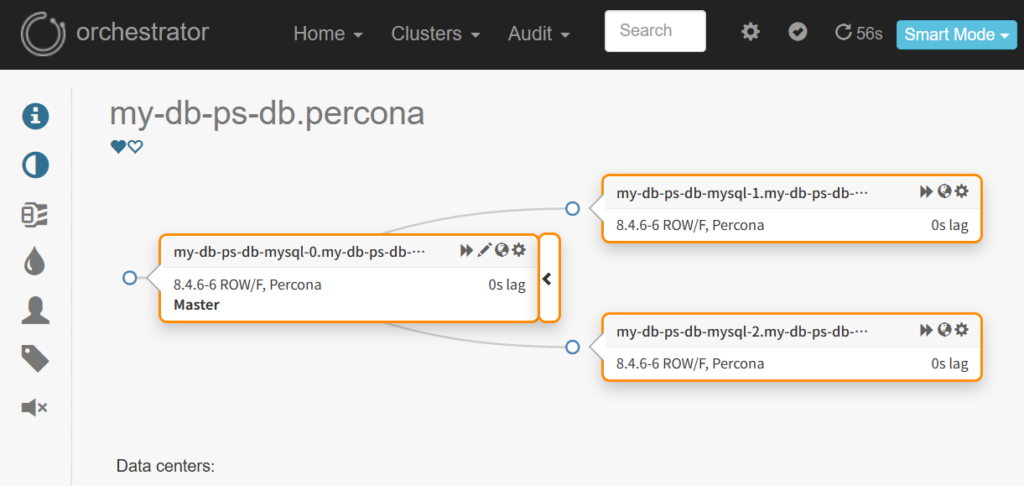The height and width of the screenshot is (486, 1024).
Task: Click the tag icon in sidebar
Action: point(36,358)
